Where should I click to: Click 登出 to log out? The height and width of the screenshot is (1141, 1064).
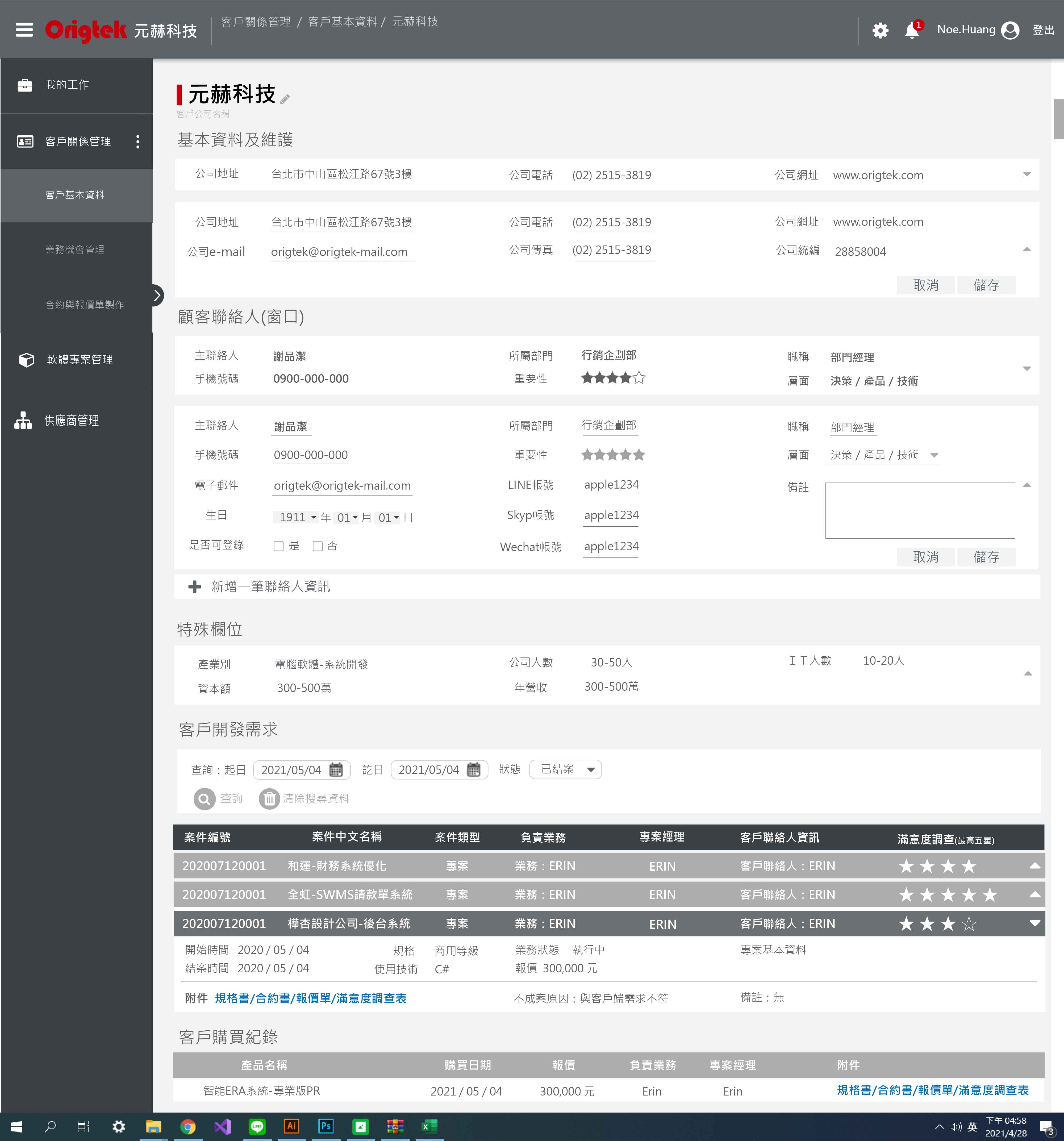click(1043, 30)
